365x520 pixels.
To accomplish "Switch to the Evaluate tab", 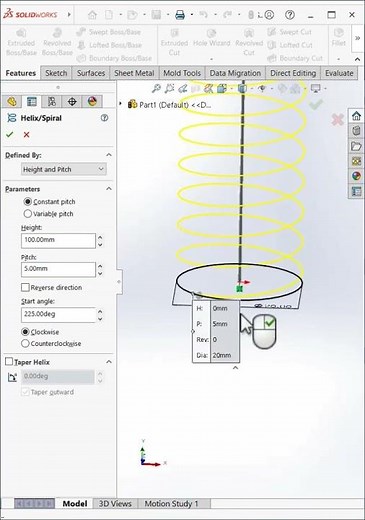I will (339, 73).
